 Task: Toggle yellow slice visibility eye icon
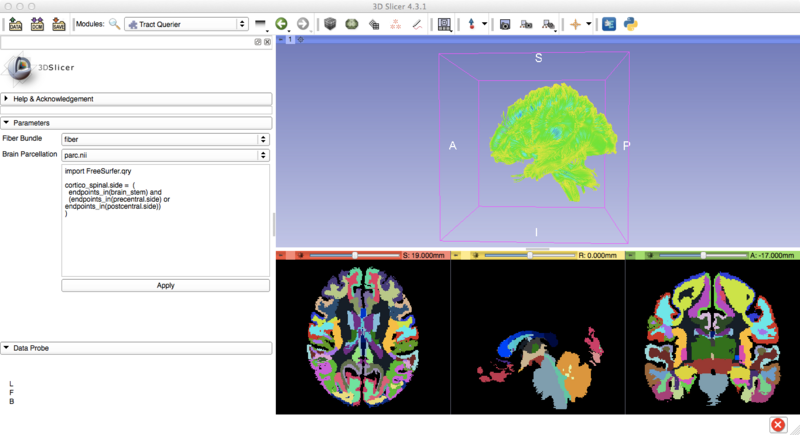point(476,255)
